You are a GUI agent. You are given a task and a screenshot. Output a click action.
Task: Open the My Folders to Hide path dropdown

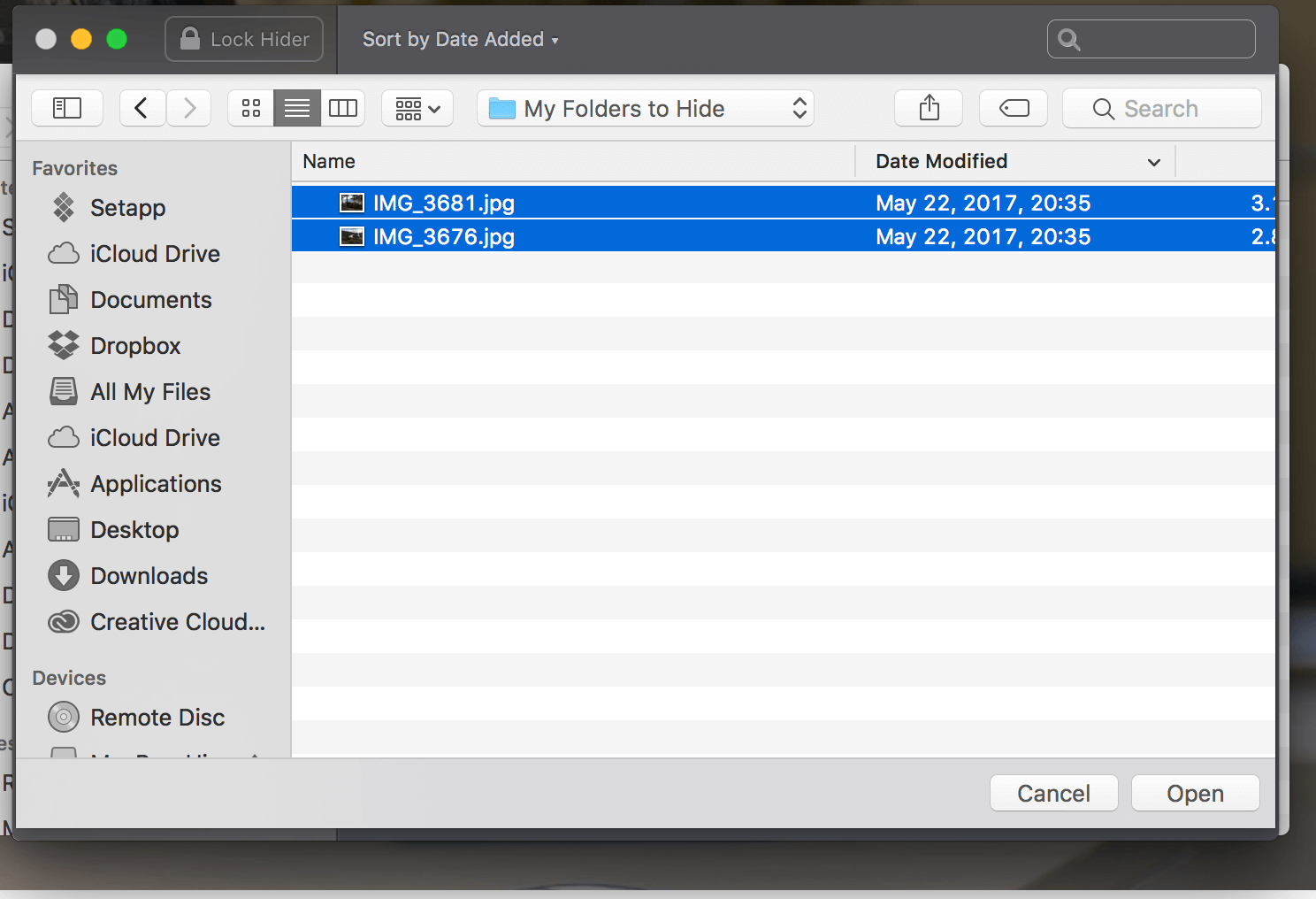click(x=646, y=108)
